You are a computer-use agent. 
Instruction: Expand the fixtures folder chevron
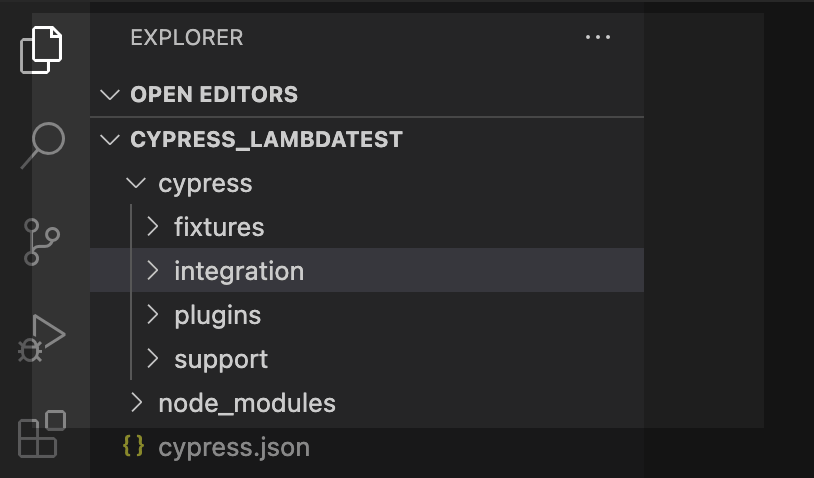[x=153, y=227]
